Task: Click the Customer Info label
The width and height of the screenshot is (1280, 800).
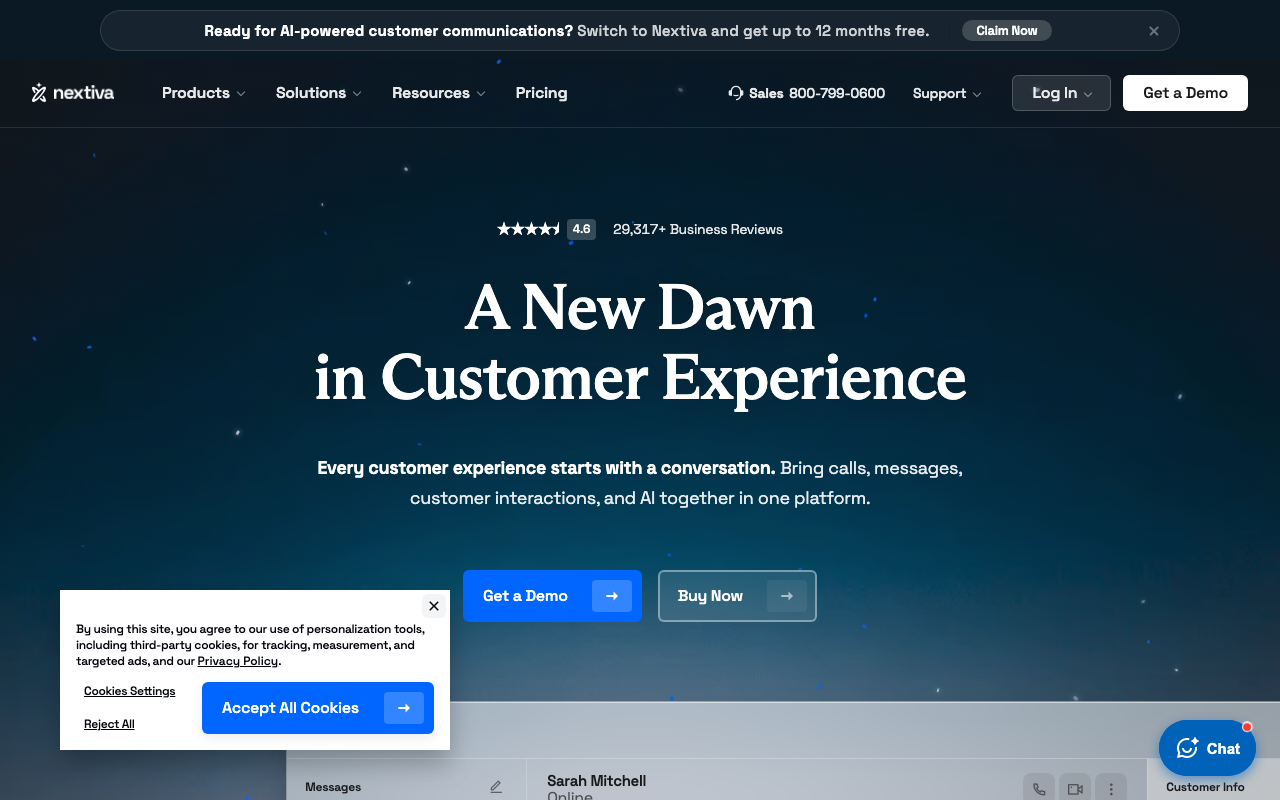Action: [x=1205, y=787]
